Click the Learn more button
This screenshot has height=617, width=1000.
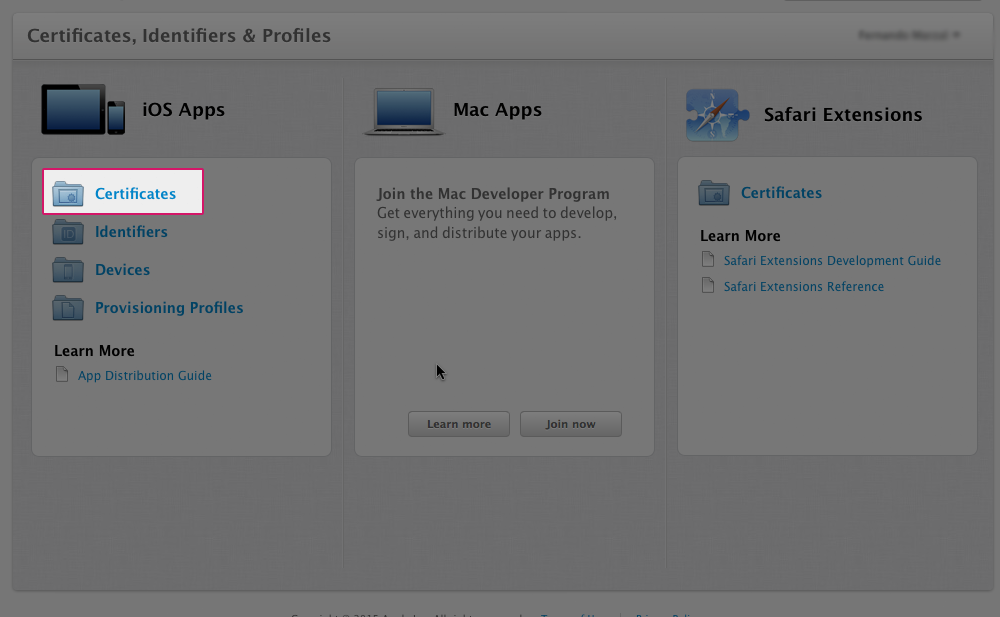pos(459,424)
